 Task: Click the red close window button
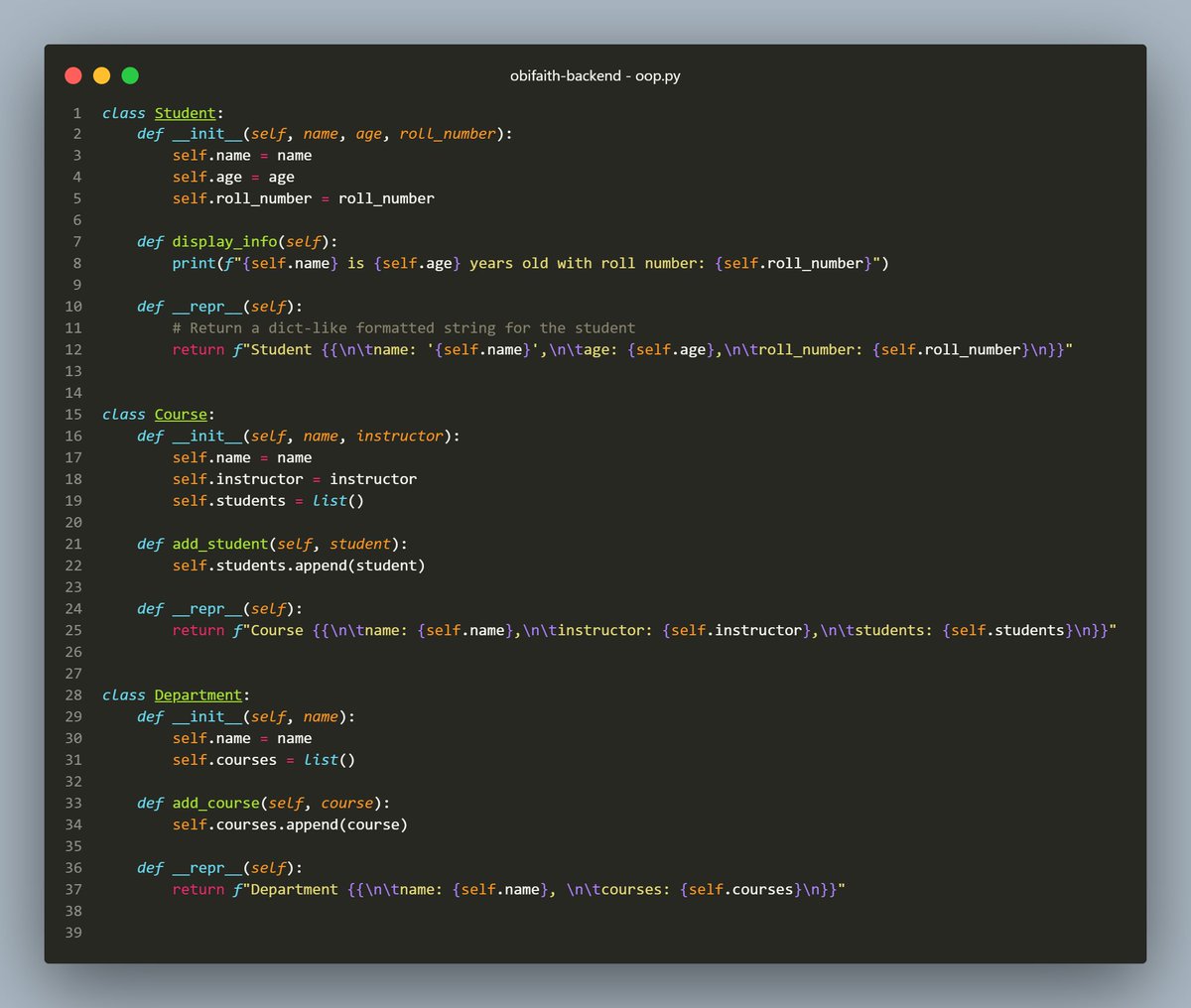(x=73, y=75)
